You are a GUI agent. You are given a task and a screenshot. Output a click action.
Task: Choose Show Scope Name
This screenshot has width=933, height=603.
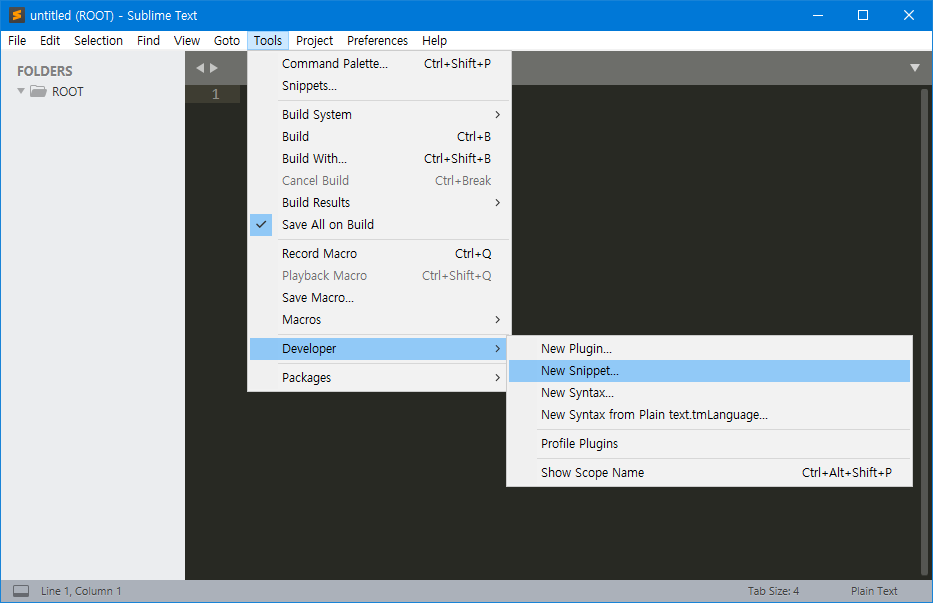coord(709,473)
